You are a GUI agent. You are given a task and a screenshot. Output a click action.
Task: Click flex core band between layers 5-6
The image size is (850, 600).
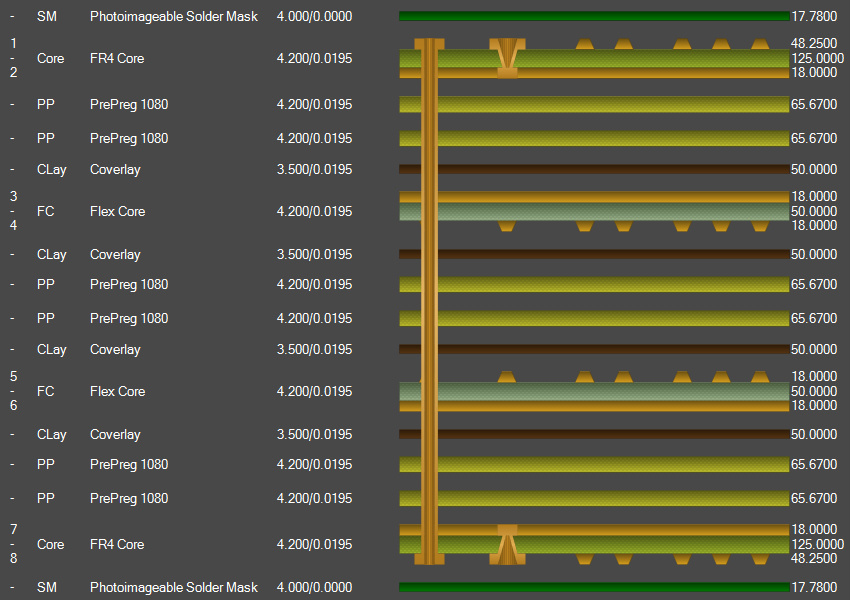594,391
